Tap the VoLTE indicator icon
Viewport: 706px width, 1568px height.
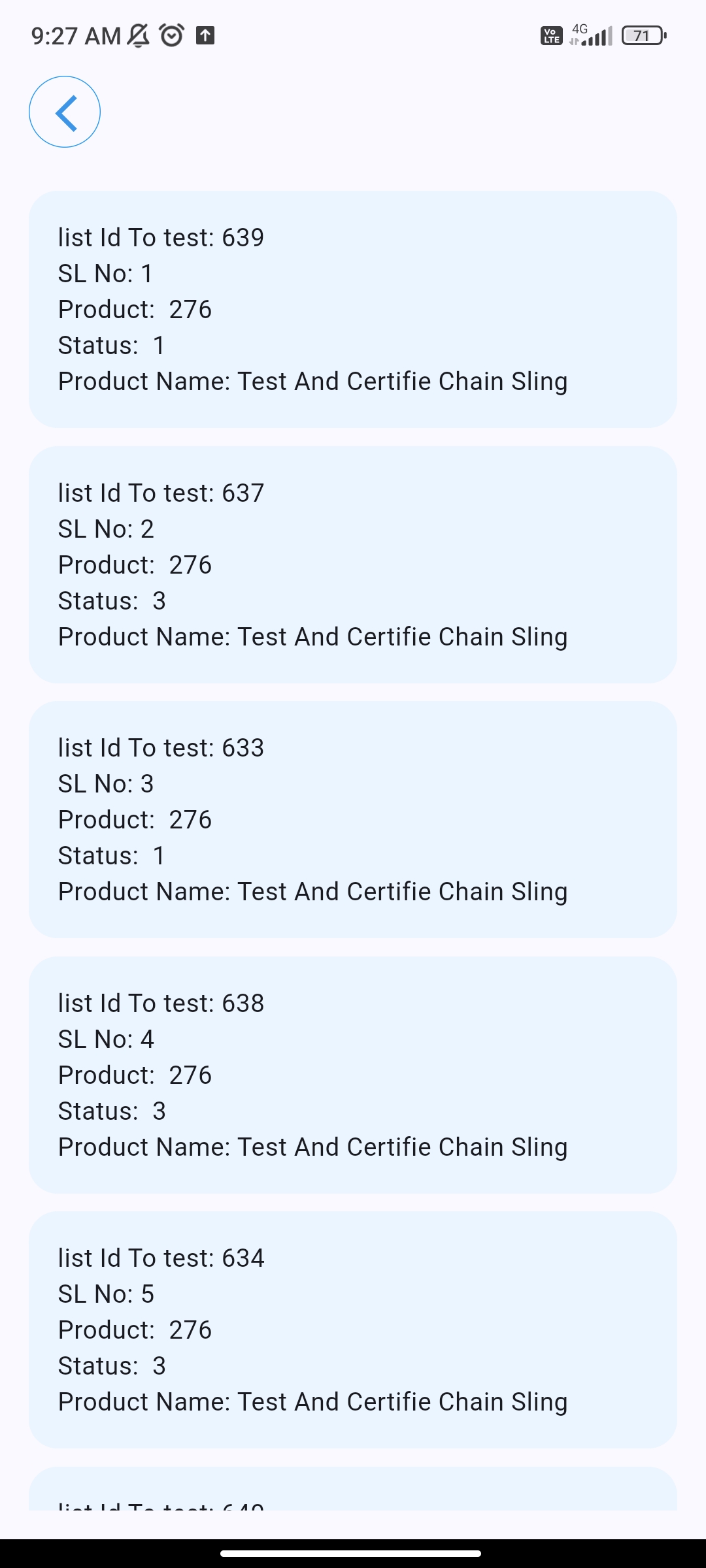[x=551, y=35]
